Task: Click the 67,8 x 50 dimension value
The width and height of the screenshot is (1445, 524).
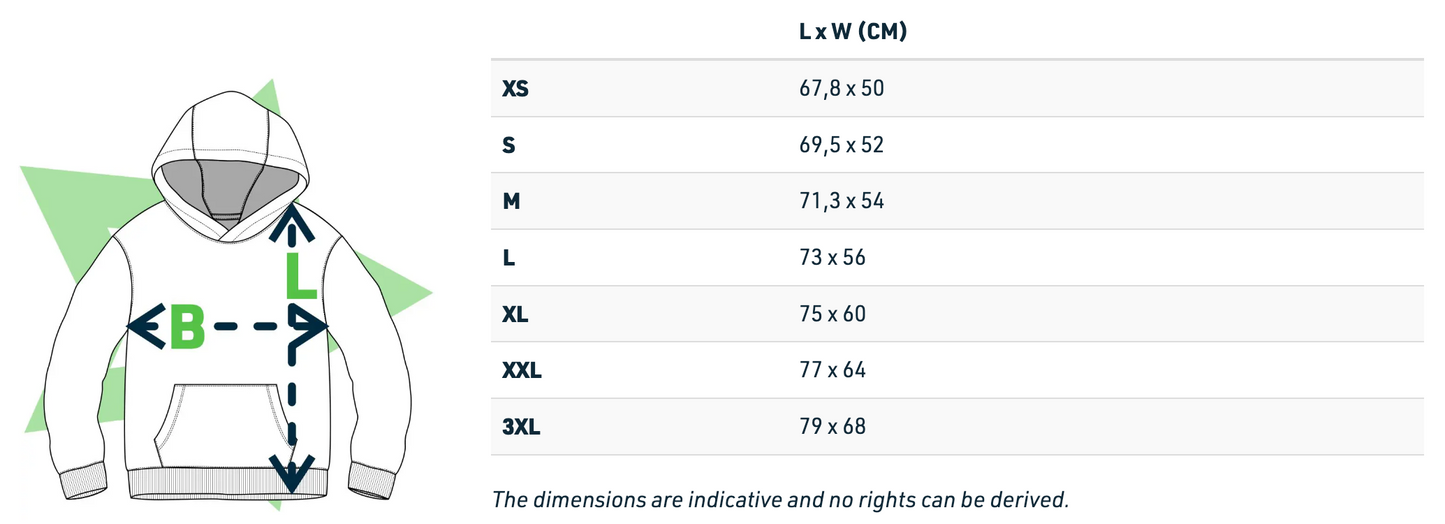Action: pos(841,89)
